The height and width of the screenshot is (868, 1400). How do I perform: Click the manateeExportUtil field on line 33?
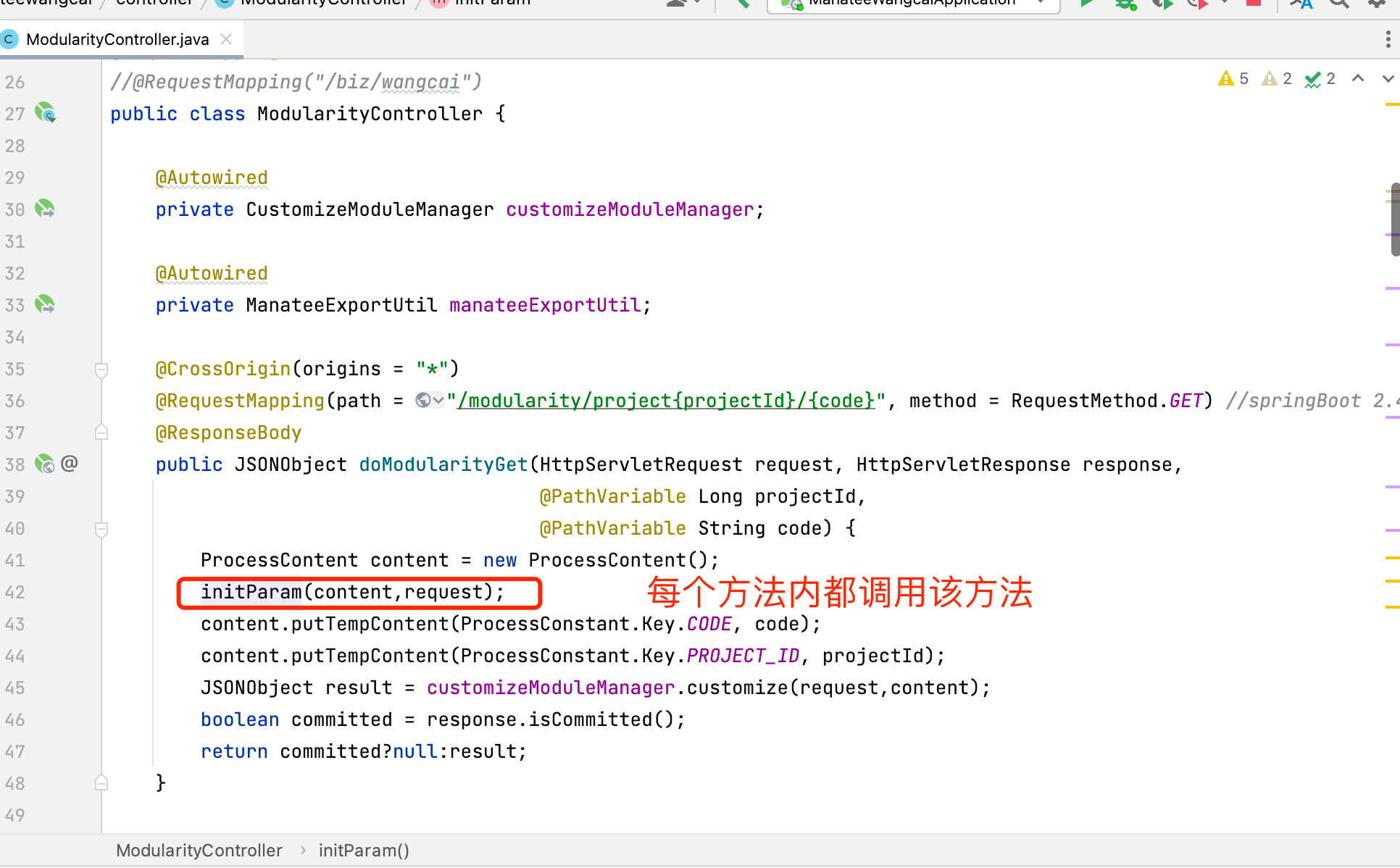(545, 305)
